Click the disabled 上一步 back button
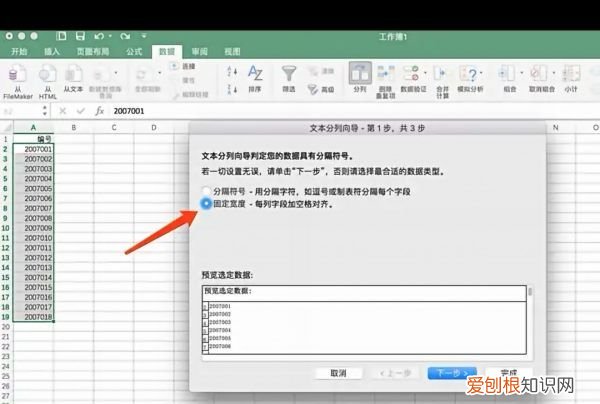 395,373
